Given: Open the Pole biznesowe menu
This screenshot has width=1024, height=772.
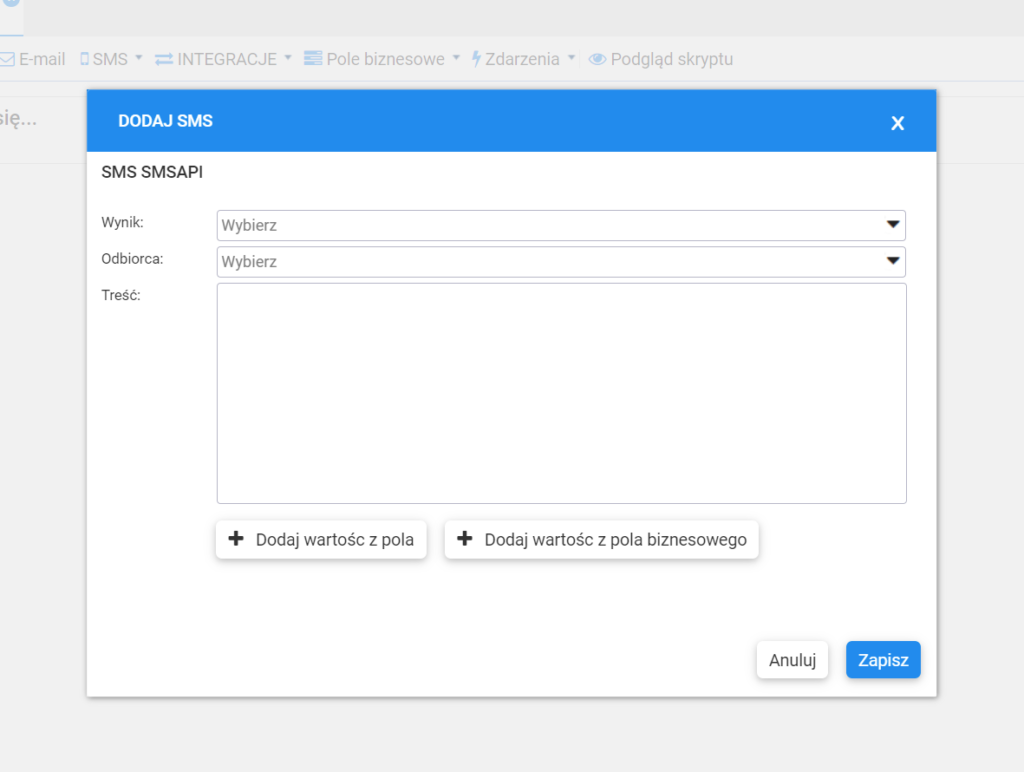Looking at the screenshot, I should (x=385, y=58).
